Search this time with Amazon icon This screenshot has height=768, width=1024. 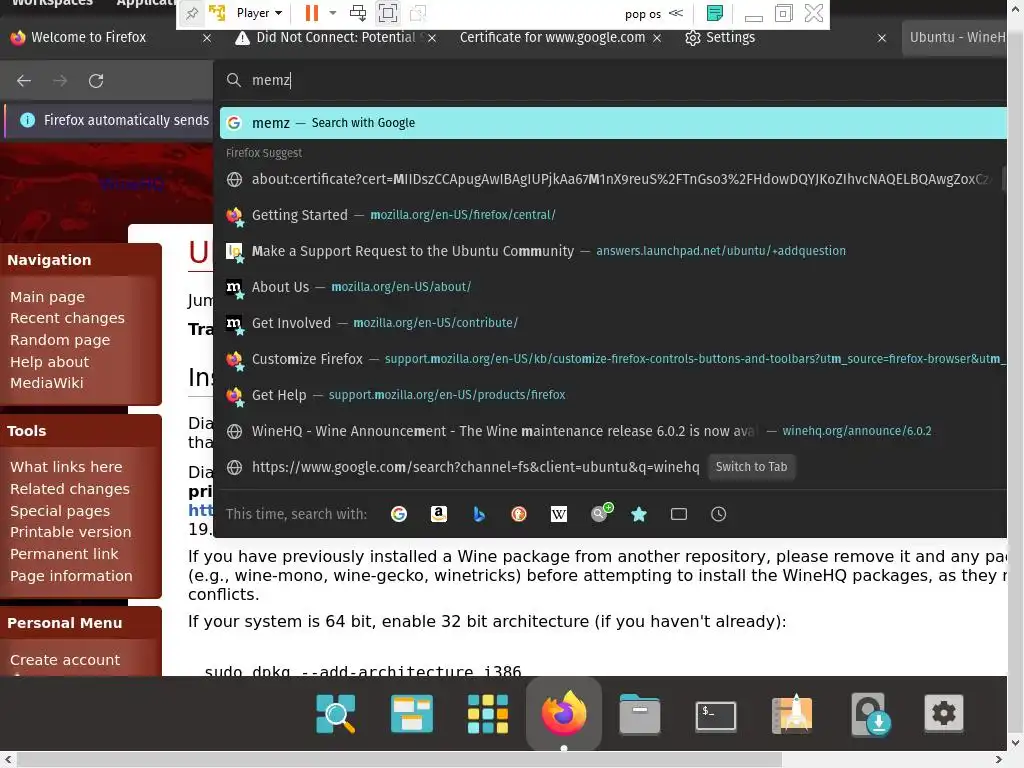(439, 514)
